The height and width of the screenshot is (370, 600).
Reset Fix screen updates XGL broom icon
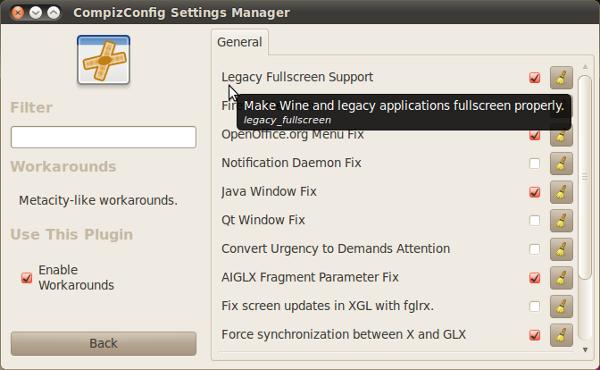click(x=561, y=306)
